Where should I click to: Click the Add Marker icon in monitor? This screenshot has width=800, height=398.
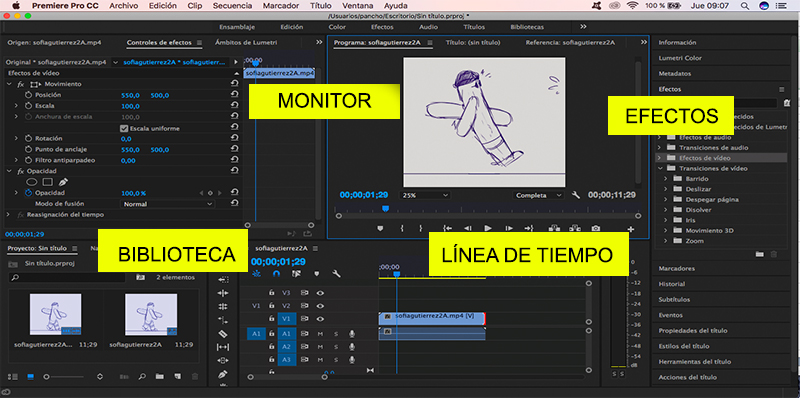[x=380, y=229]
